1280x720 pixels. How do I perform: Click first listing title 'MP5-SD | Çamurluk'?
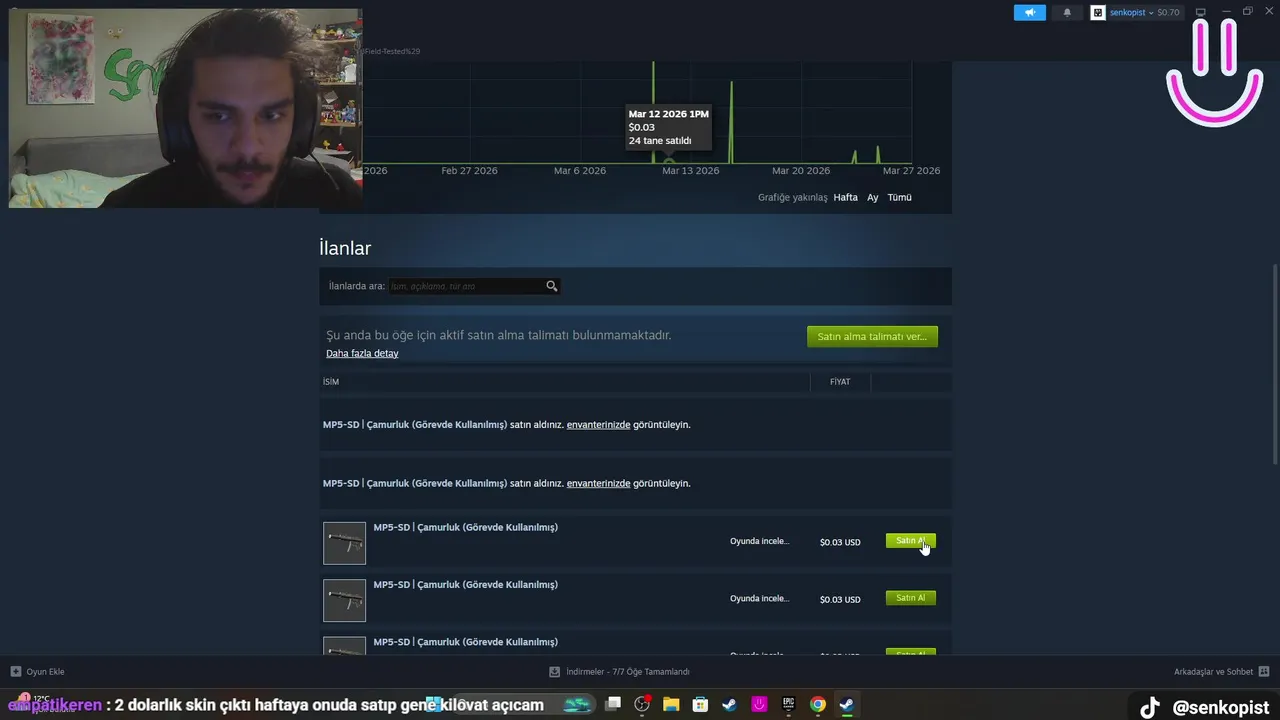click(465, 527)
